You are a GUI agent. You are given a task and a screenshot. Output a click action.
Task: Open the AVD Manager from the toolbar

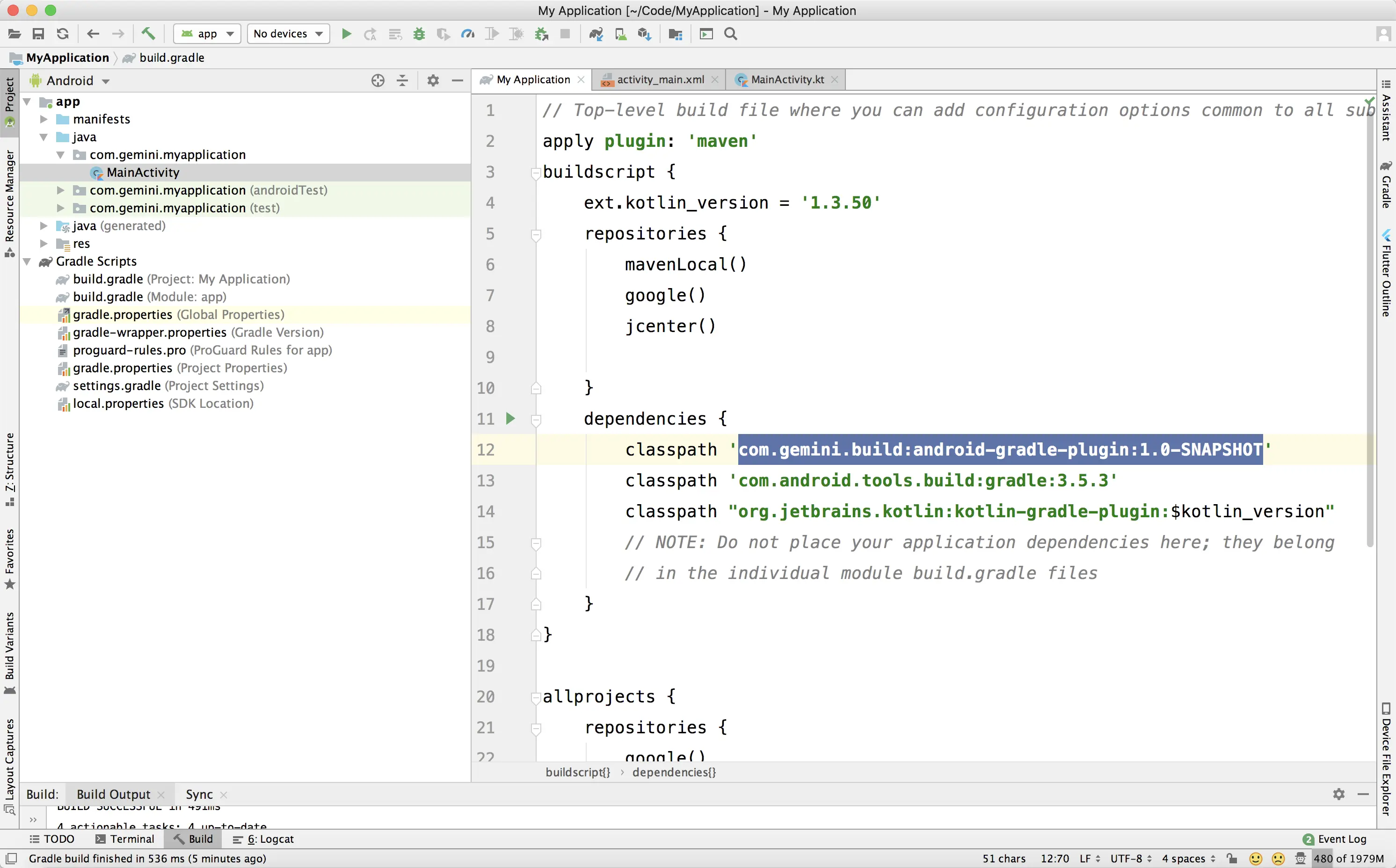pos(620,34)
